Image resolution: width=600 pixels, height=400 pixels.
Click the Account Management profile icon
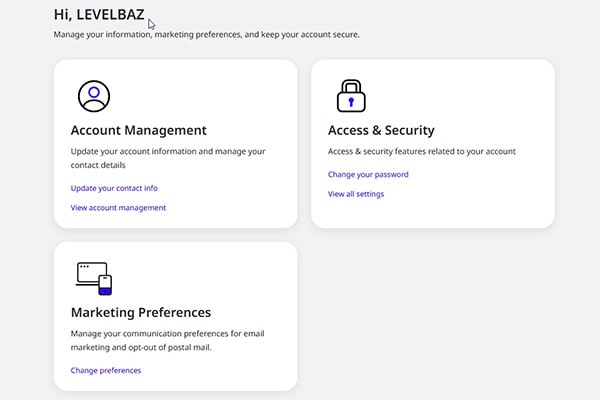click(94, 96)
